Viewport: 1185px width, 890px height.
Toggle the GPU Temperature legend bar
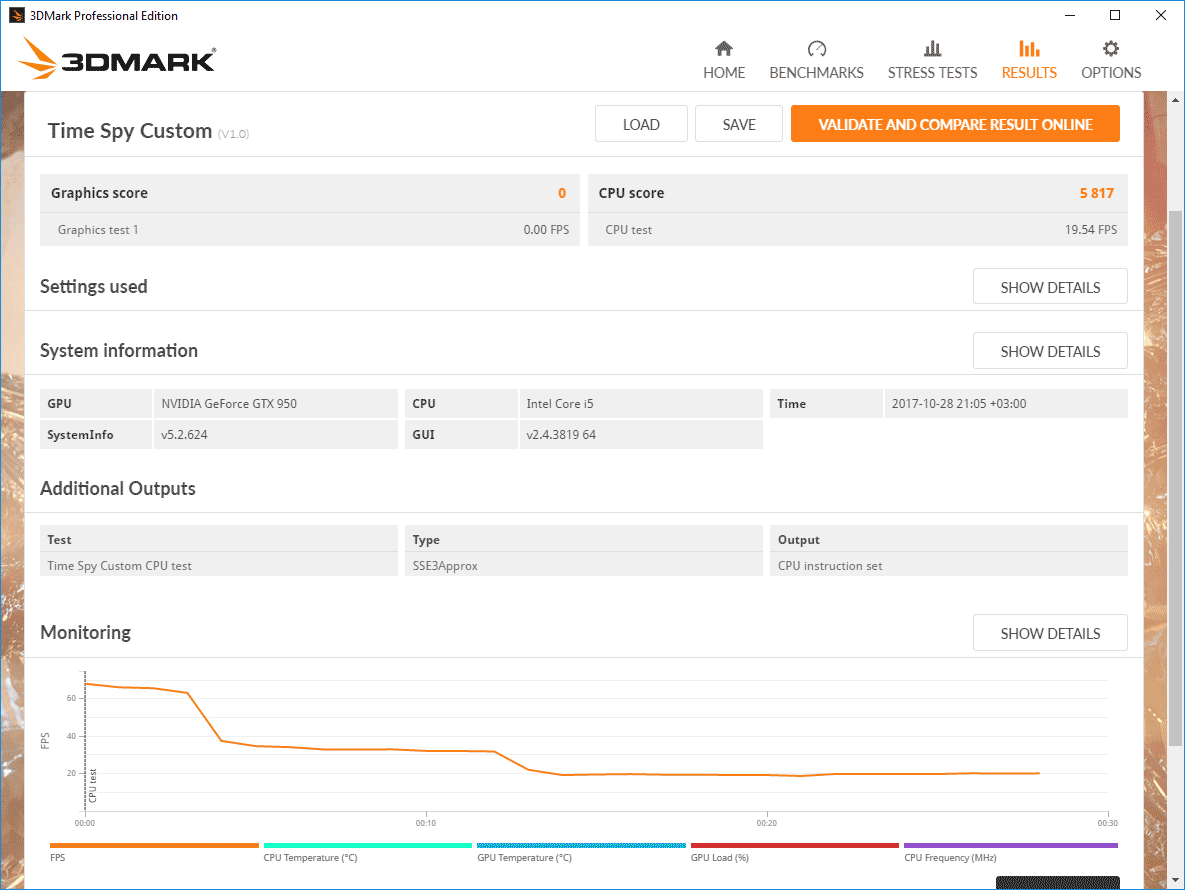point(581,845)
